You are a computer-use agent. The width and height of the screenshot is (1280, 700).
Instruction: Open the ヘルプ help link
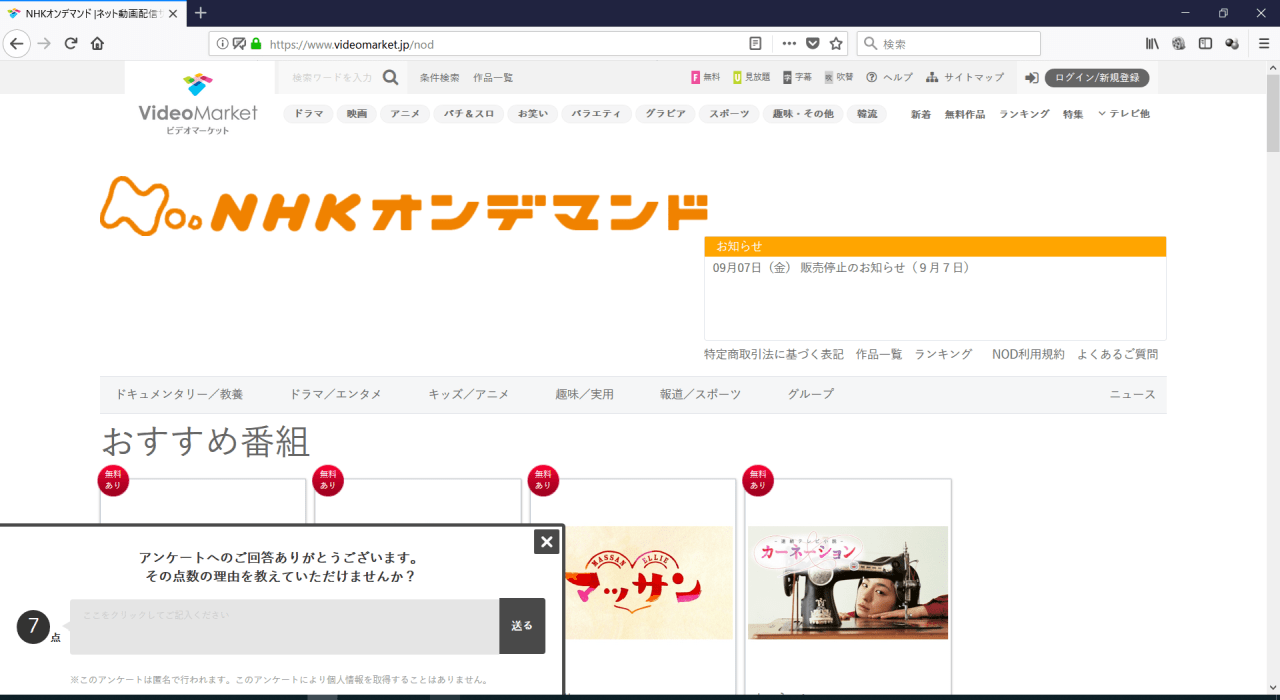pyautogui.click(x=889, y=78)
